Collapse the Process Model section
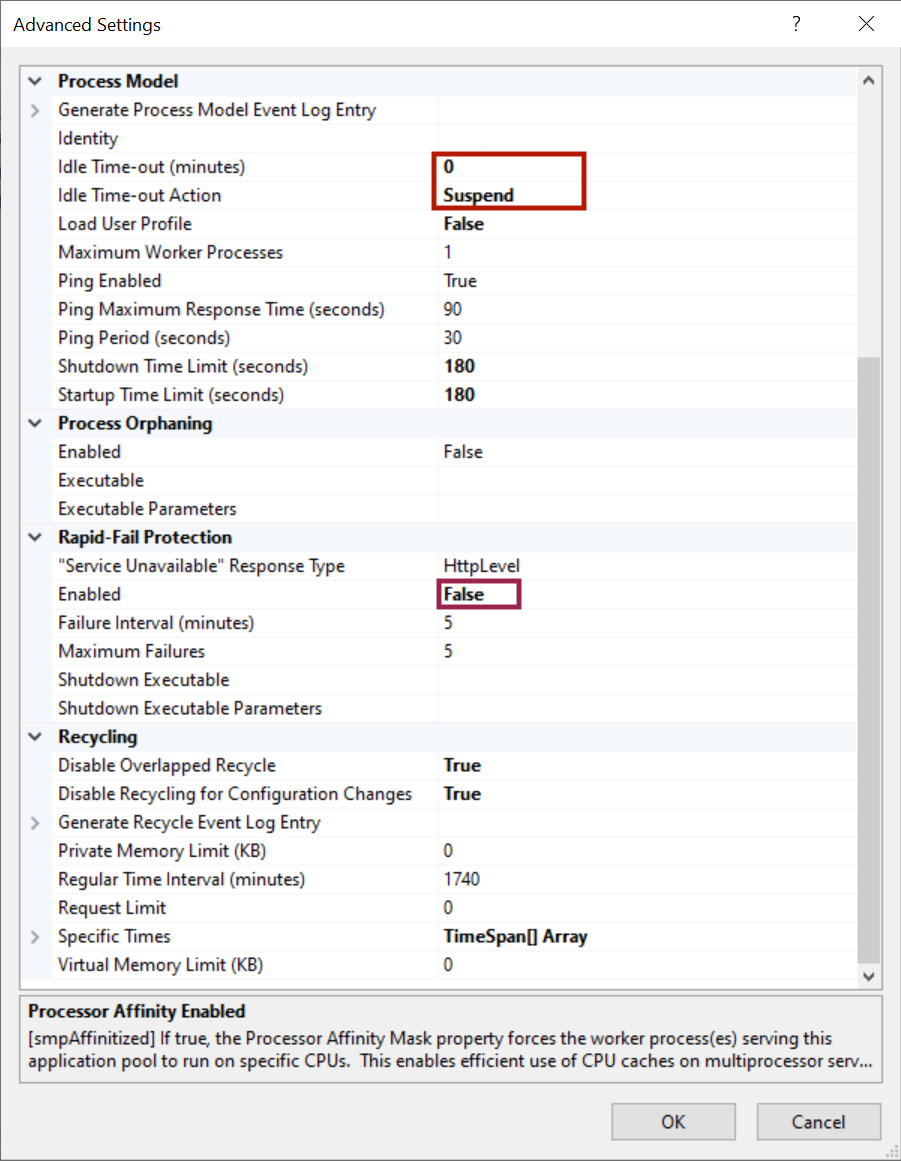The width and height of the screenshot is (901, 1161). coord(35,81)
